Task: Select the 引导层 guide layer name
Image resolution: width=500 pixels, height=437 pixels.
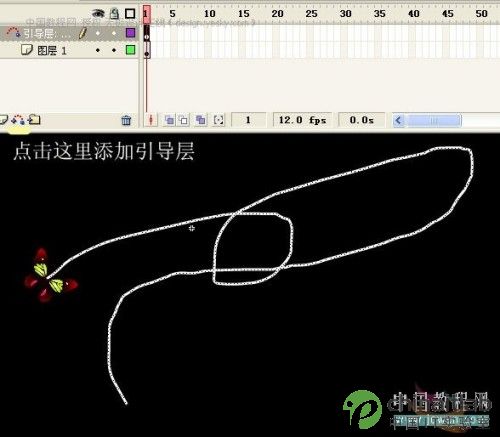Action: [x=47, y=33]
